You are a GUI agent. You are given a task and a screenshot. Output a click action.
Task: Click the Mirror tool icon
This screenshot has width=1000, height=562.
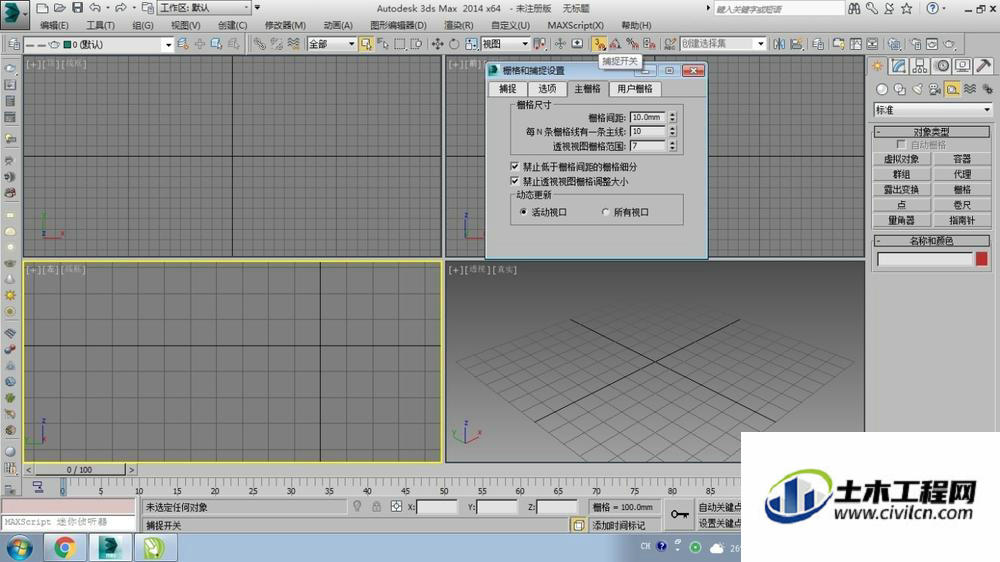pyautogui.click(x=779, y=44)
